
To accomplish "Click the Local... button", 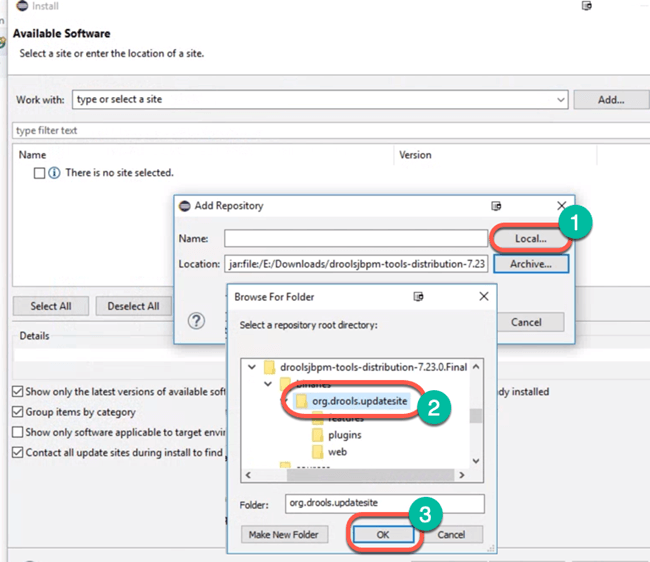I will pos(528,239).
